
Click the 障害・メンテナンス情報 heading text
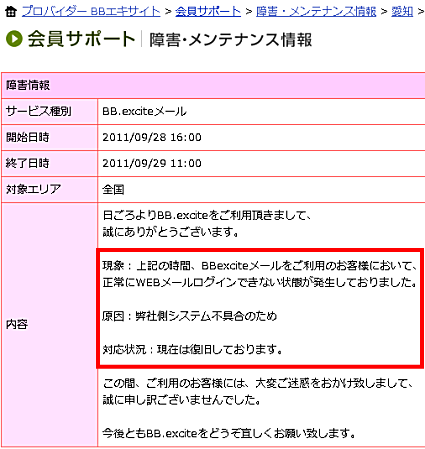pos(231,40)
